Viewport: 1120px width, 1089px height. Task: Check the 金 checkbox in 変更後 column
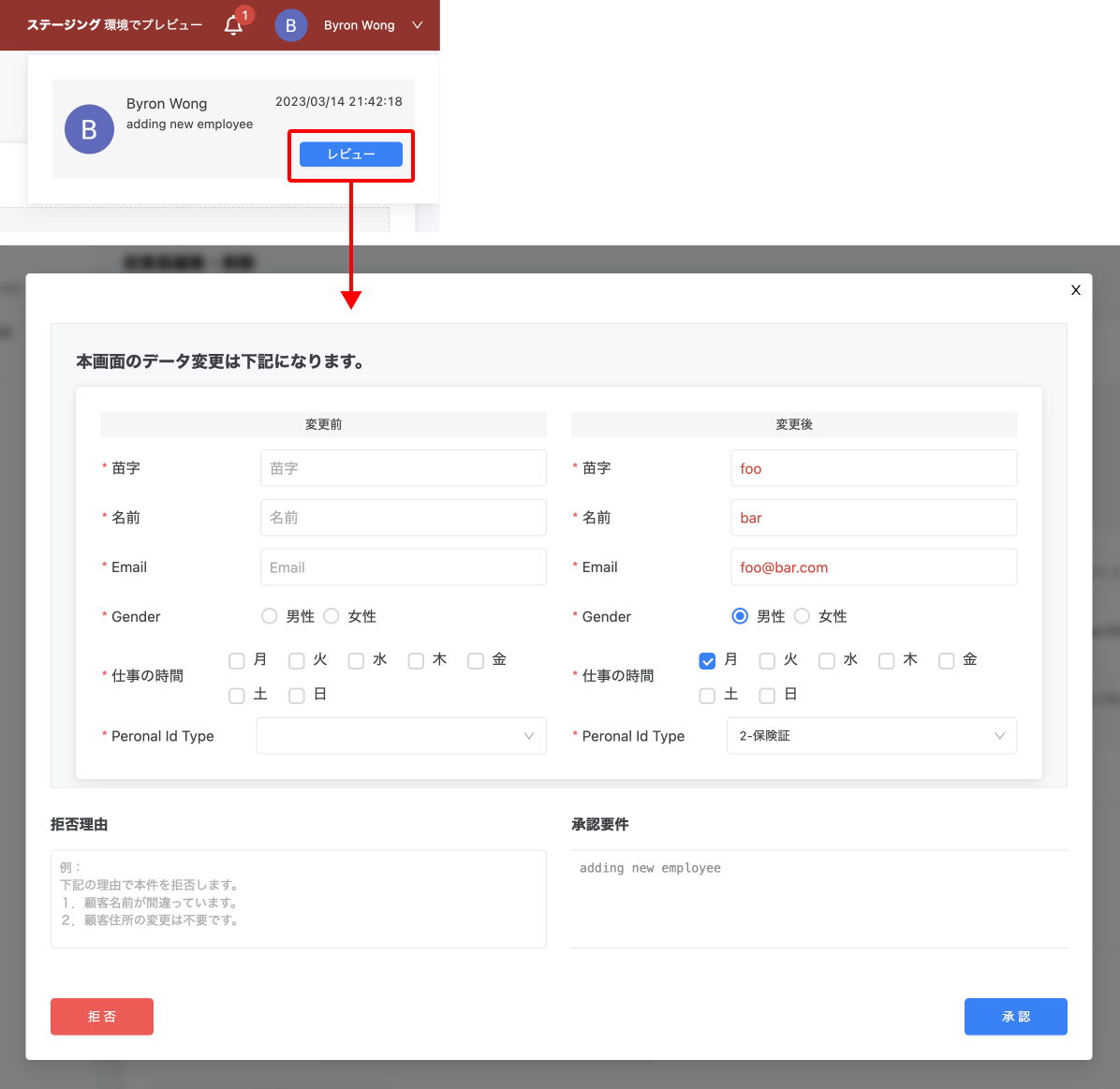pos(947,661)
